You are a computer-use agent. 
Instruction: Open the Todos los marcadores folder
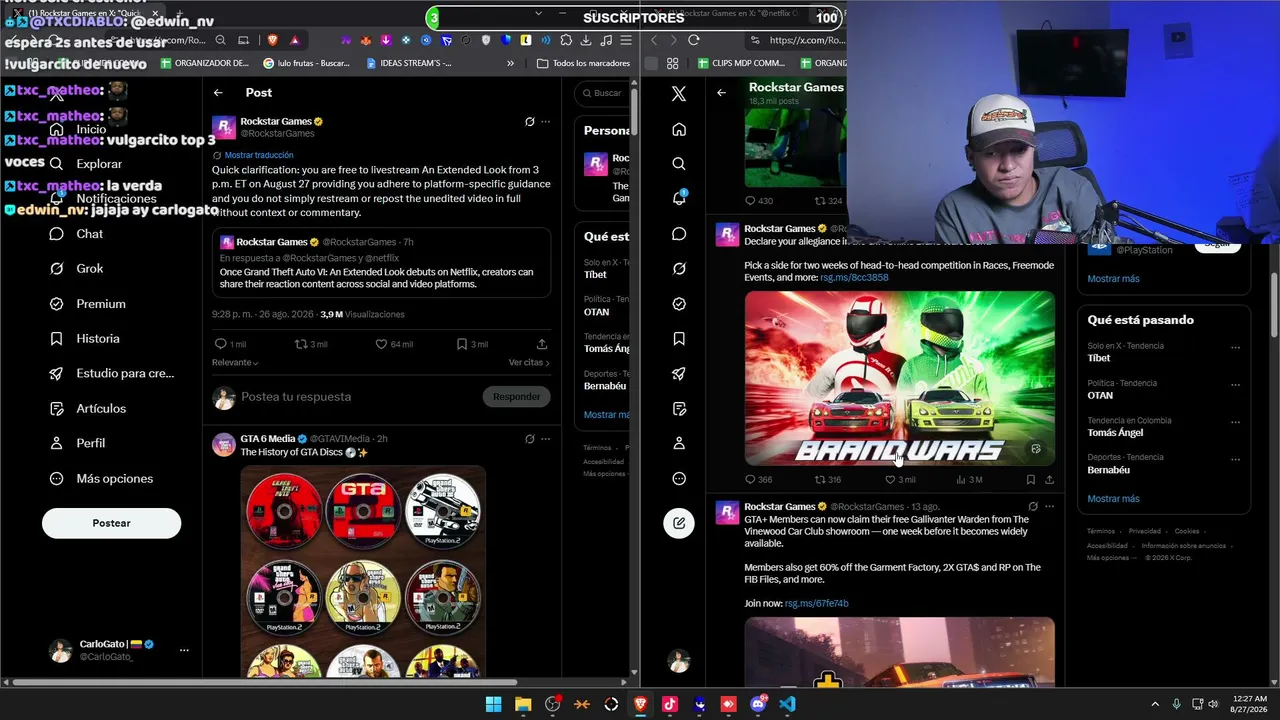pos(584,63)
